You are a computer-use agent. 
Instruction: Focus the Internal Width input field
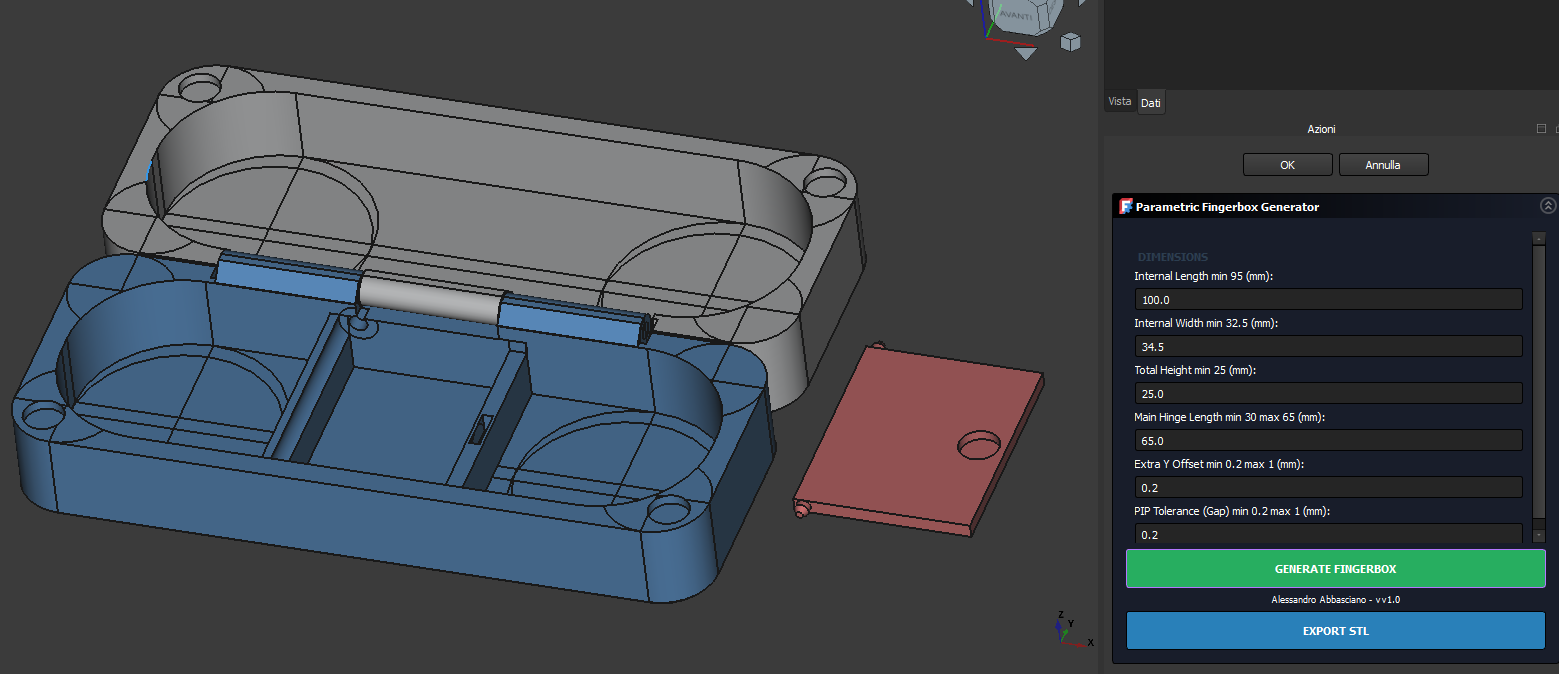pos(1328,347)
